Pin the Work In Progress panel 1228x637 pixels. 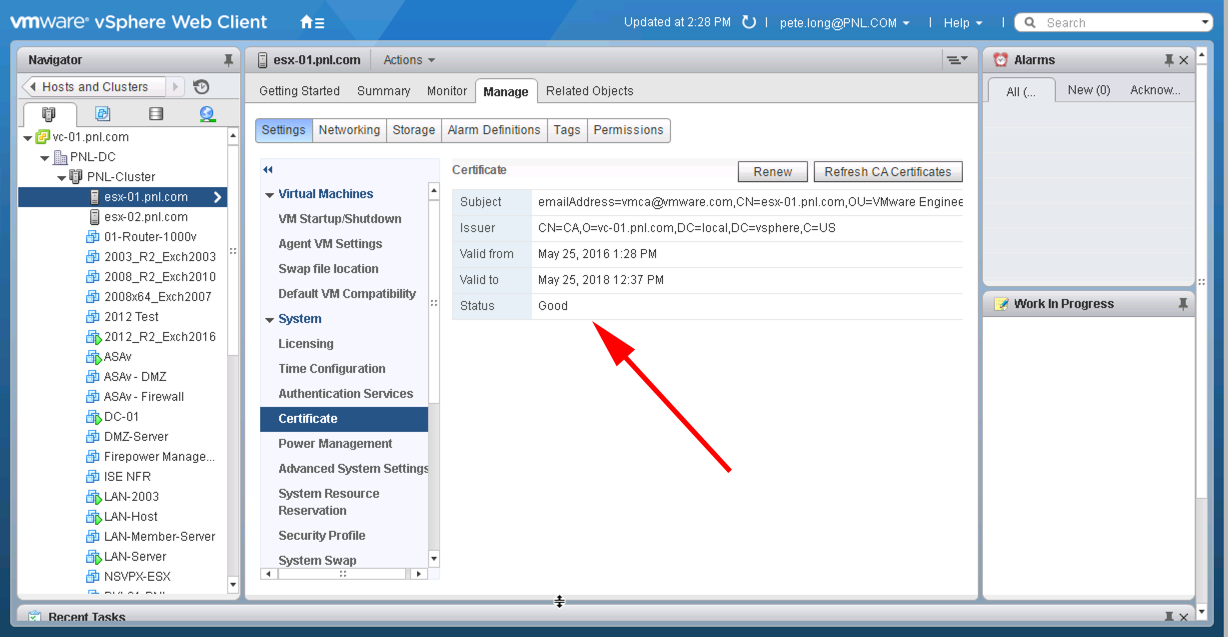coord(1183,304)
